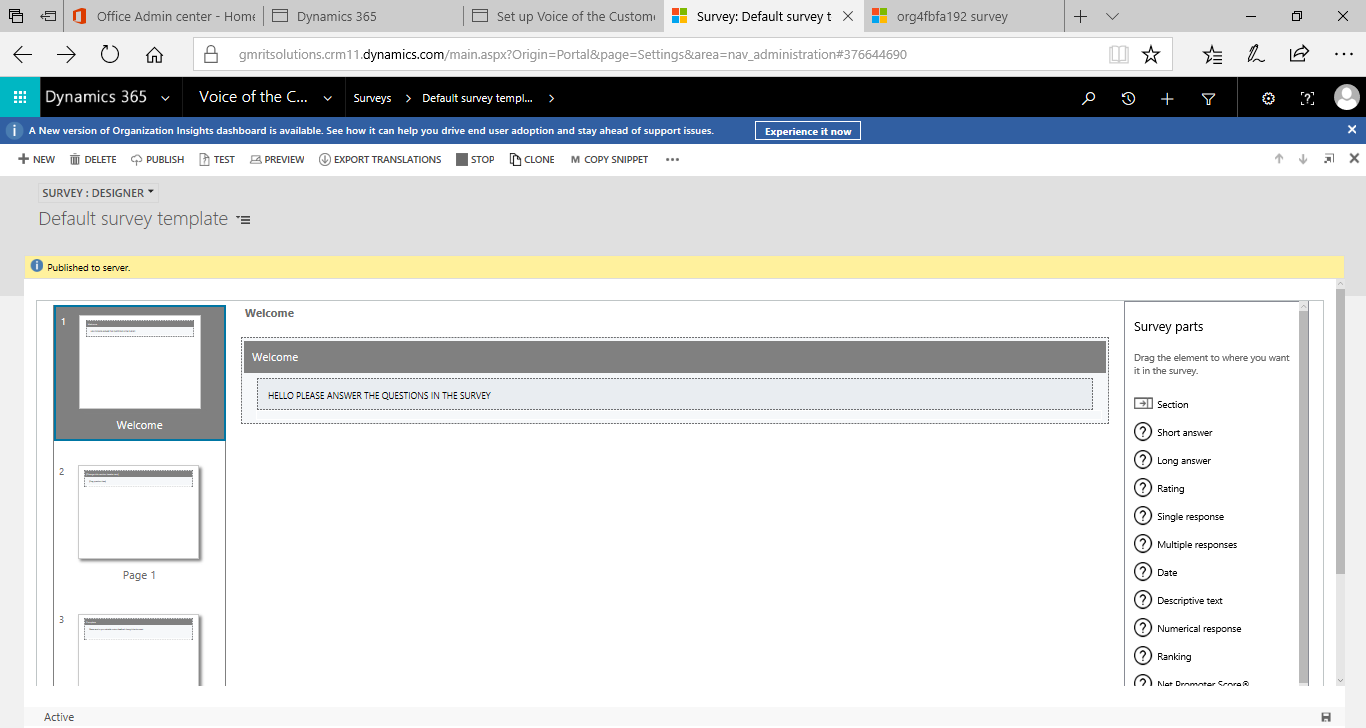Screen dimensions: 1366x728
Task: Expand Dynamics 365 navigation chevron
Action: click(165, 98)
